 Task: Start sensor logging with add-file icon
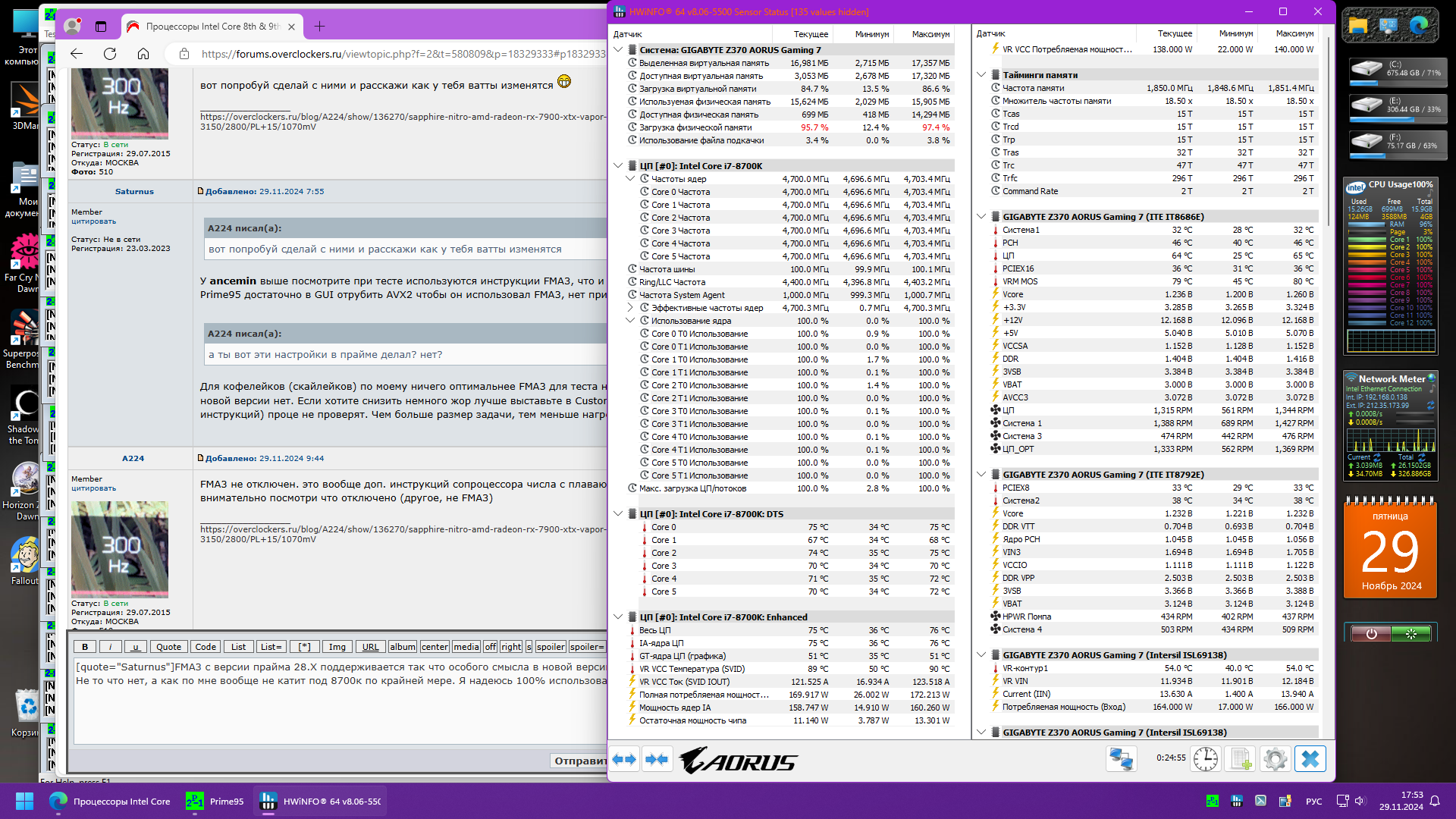[x=1241, y=759]
